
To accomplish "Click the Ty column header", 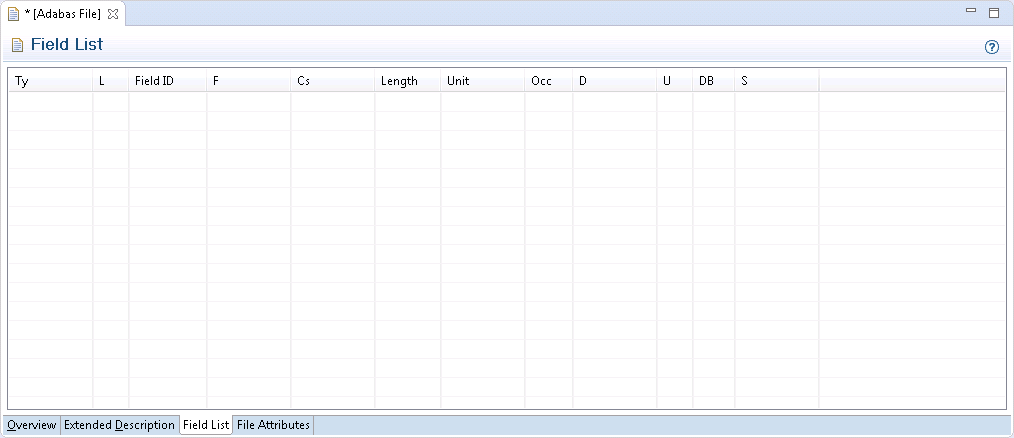I will (50, 81).
